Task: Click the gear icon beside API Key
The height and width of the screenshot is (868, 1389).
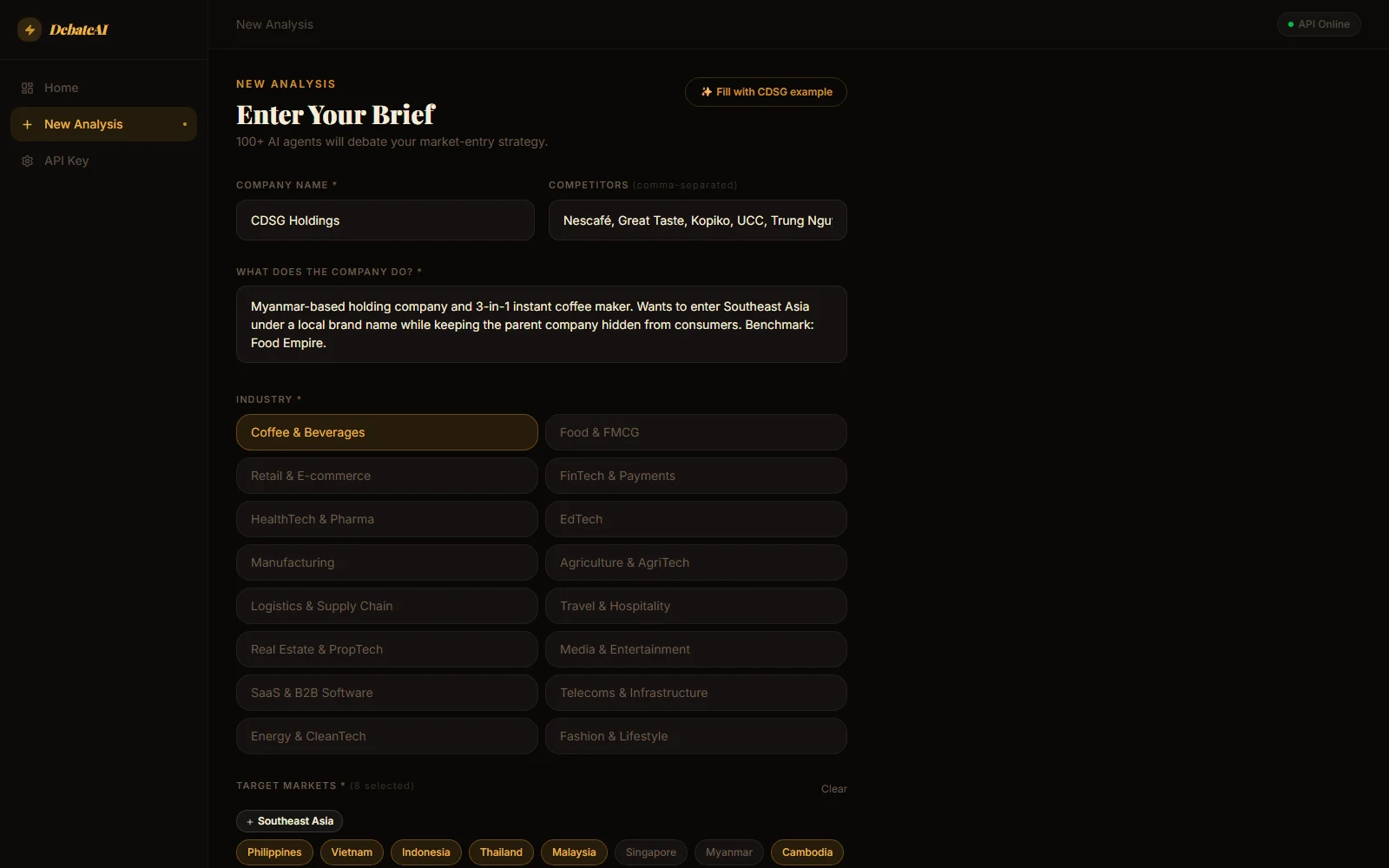Action: pyautogui.click(x=27, y=161)
